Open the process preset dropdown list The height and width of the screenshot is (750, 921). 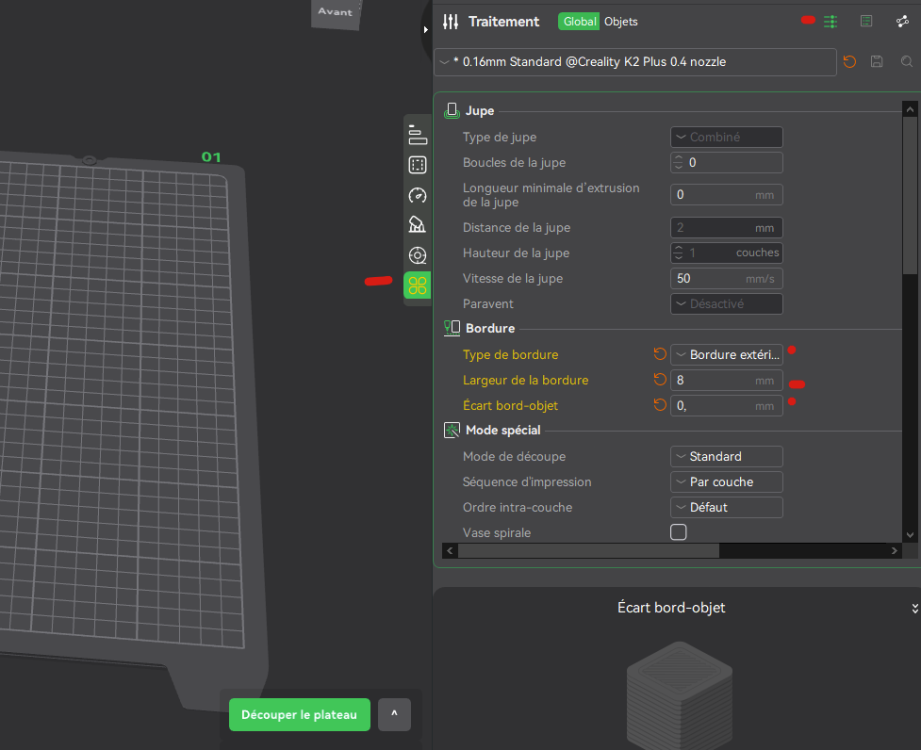pos(635,62)
